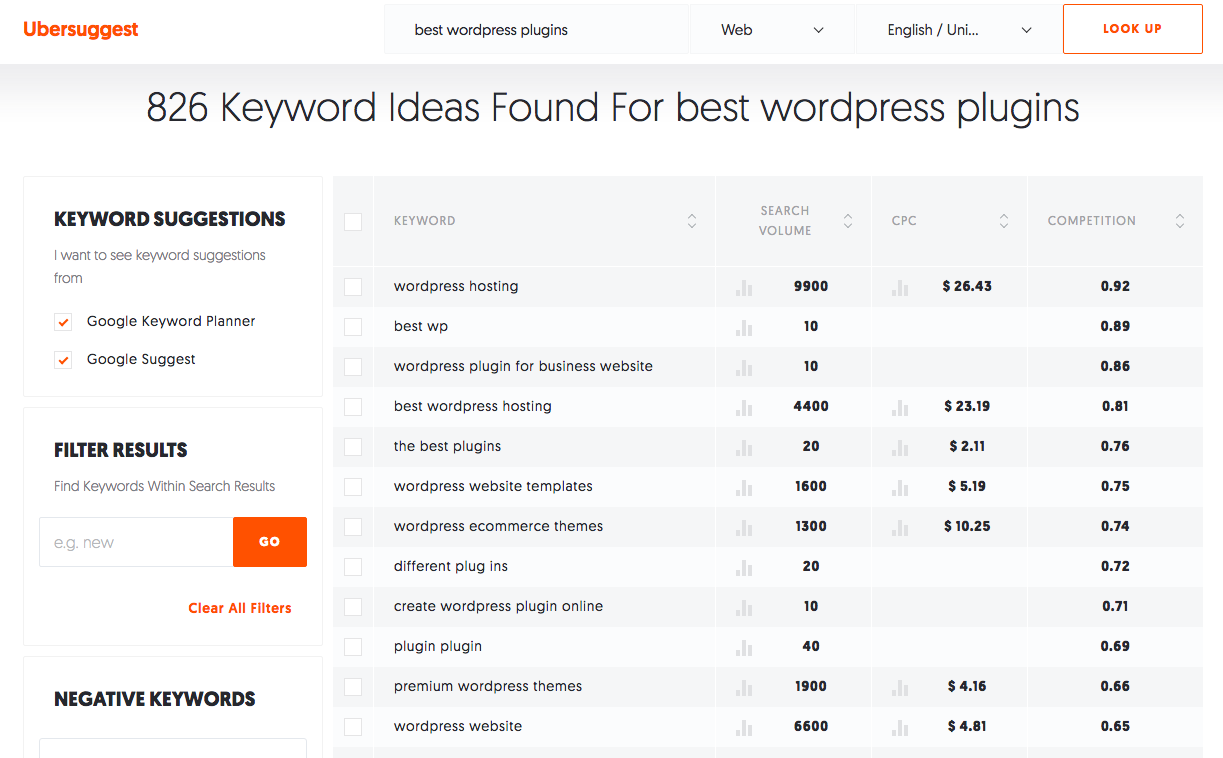Click the COMPETITION column header label

pyautogui.click(x=1092, y=221)
